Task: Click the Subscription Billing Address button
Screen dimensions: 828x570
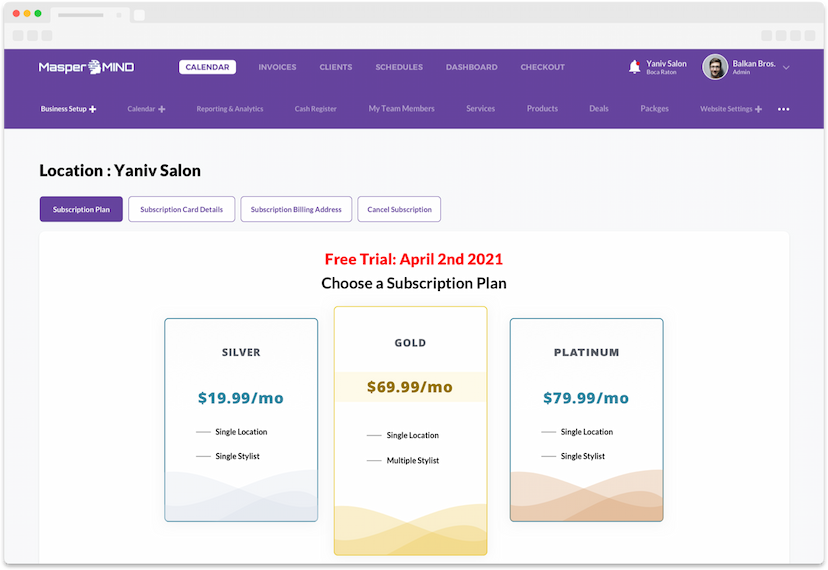Action: point(296,209)
